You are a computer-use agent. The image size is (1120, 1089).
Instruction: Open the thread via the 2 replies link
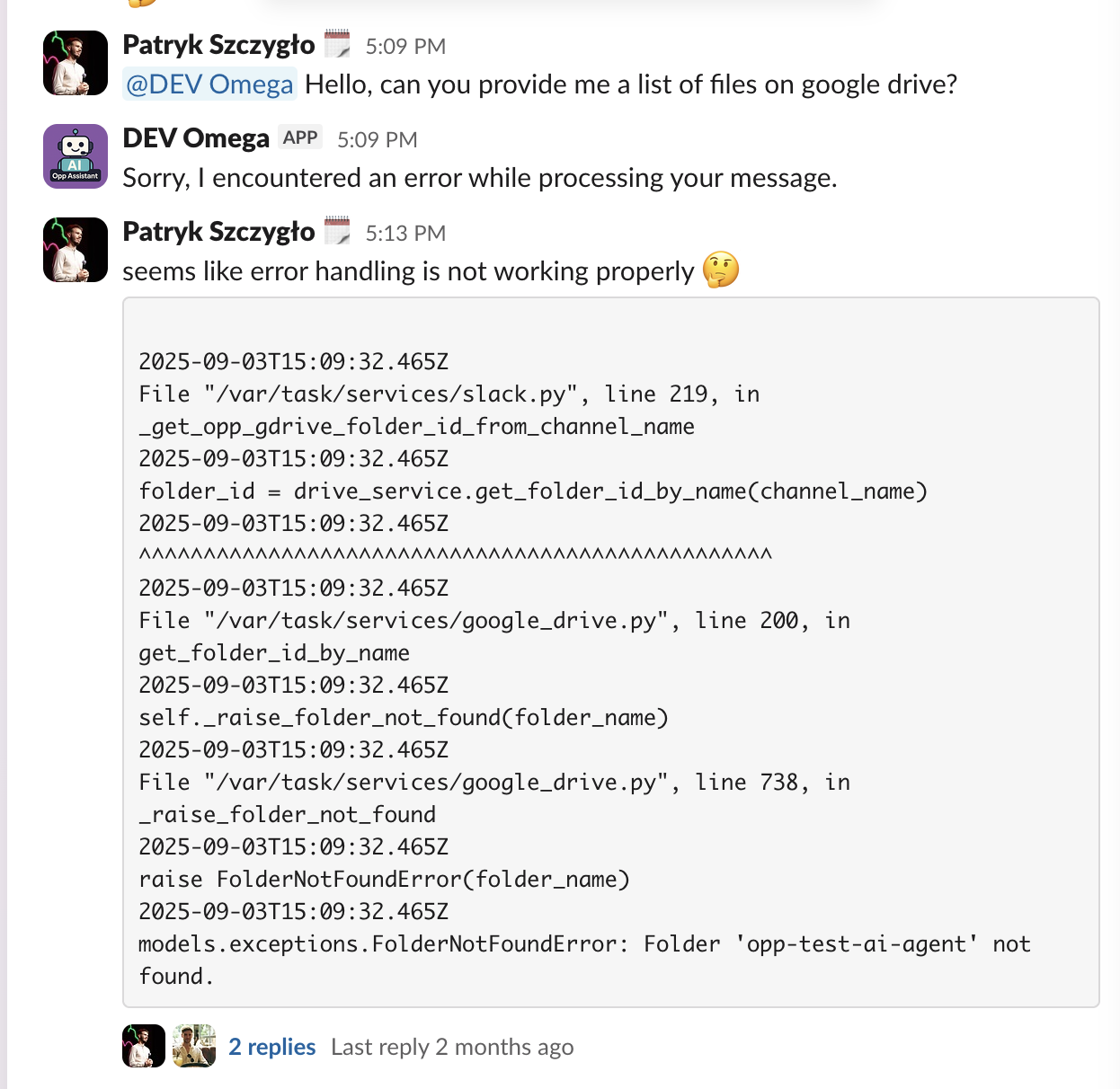click(272, 1046)
